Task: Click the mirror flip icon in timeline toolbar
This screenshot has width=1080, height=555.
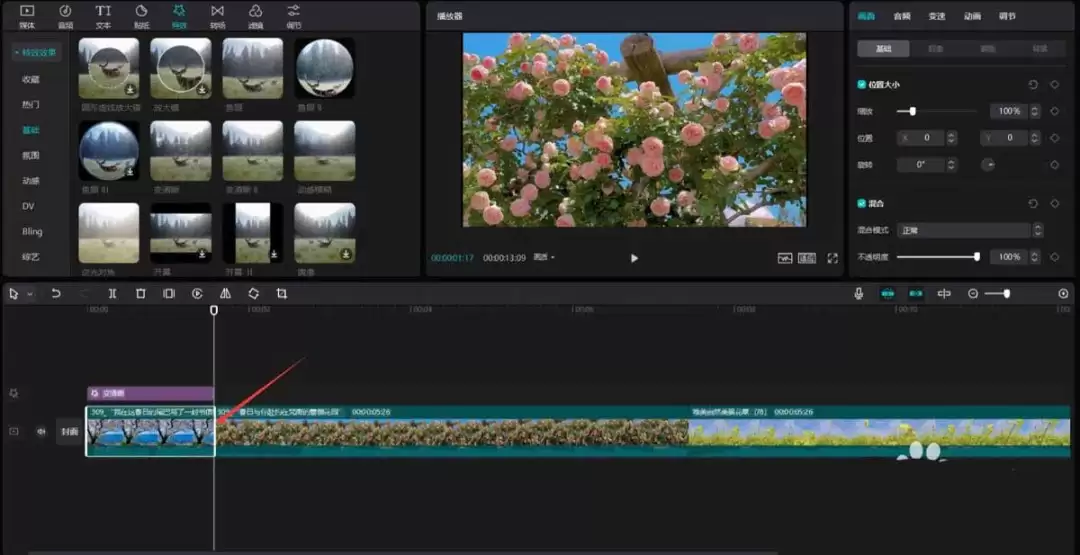Action: [x=225, y=294]
